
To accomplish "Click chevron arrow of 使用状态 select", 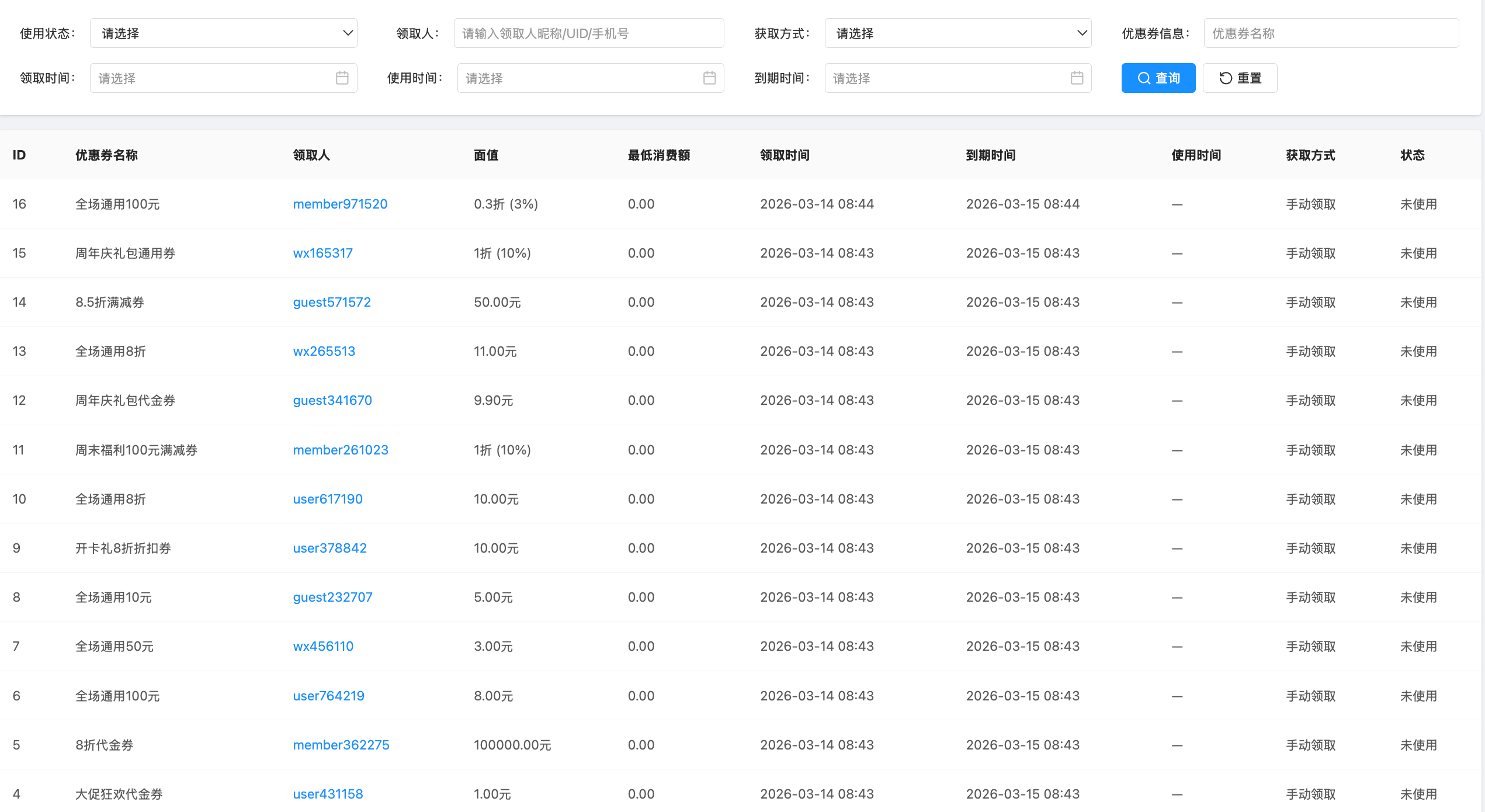I will tap(348, 33).
